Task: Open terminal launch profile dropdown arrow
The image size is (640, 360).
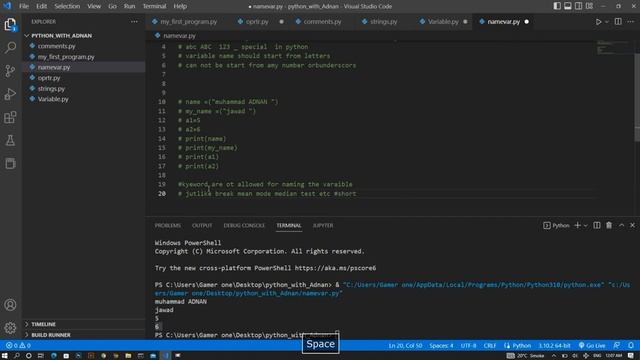Action: click(x=585, y=225)
